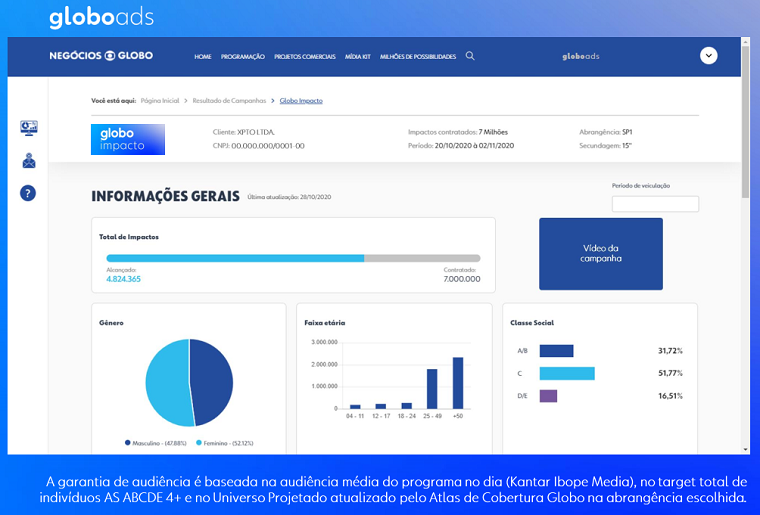Open the help question mark icon
Viewport: 760px width, 515px height.
[x=28, y=193]
